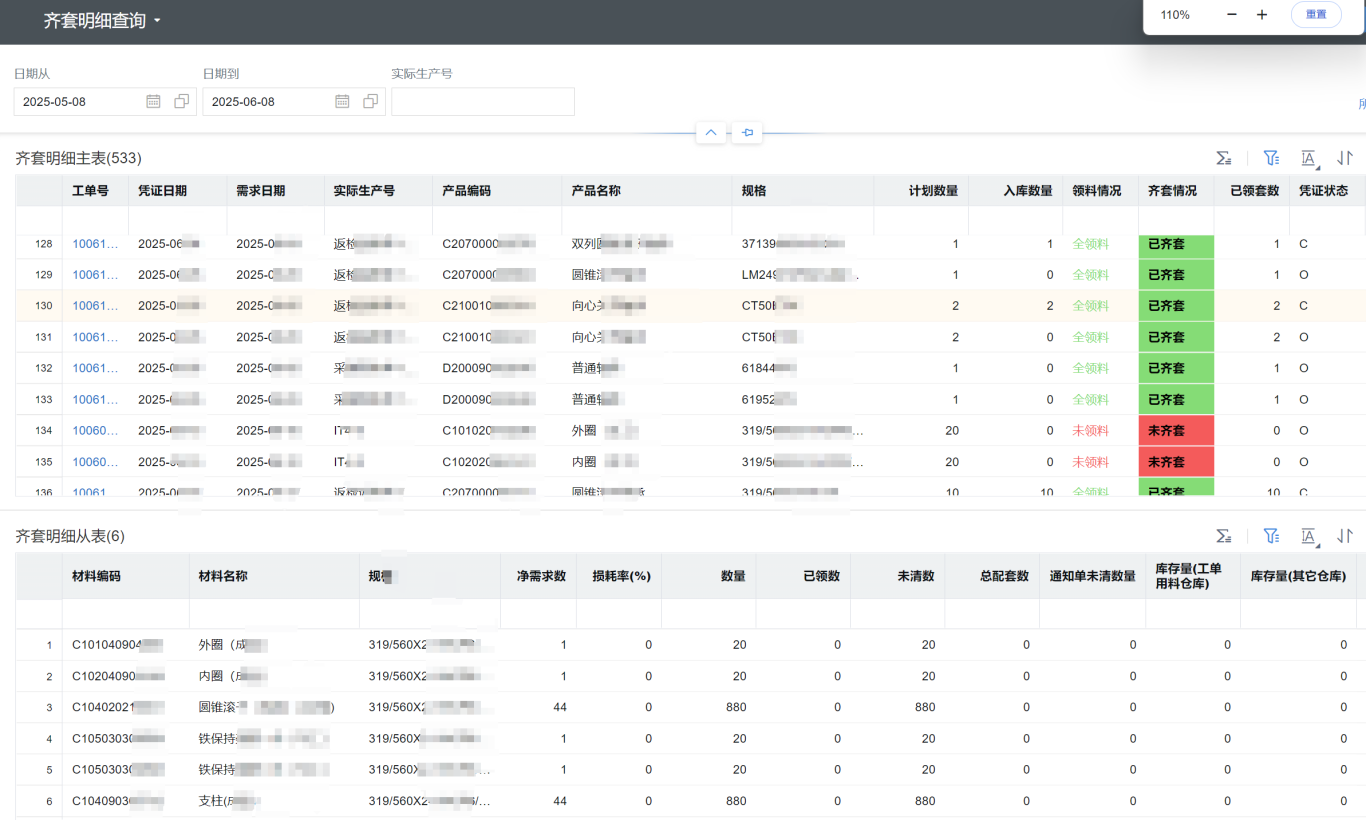Screen dimensions: 1366x820
Task: Click 重置 zoom reset button
Action: (1316, 15)
